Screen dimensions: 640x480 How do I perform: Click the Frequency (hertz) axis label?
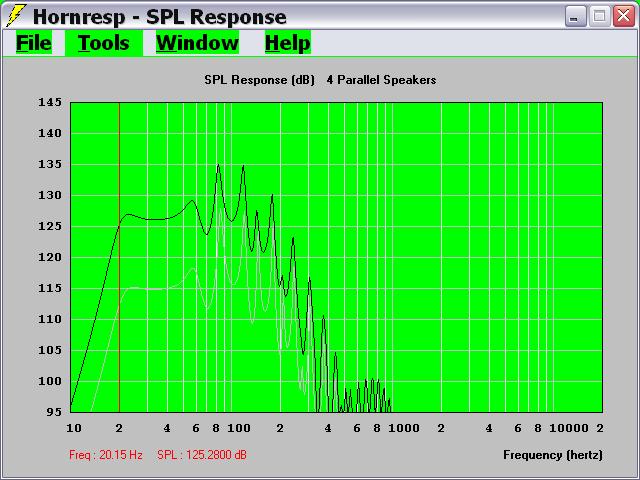(553, 455)
